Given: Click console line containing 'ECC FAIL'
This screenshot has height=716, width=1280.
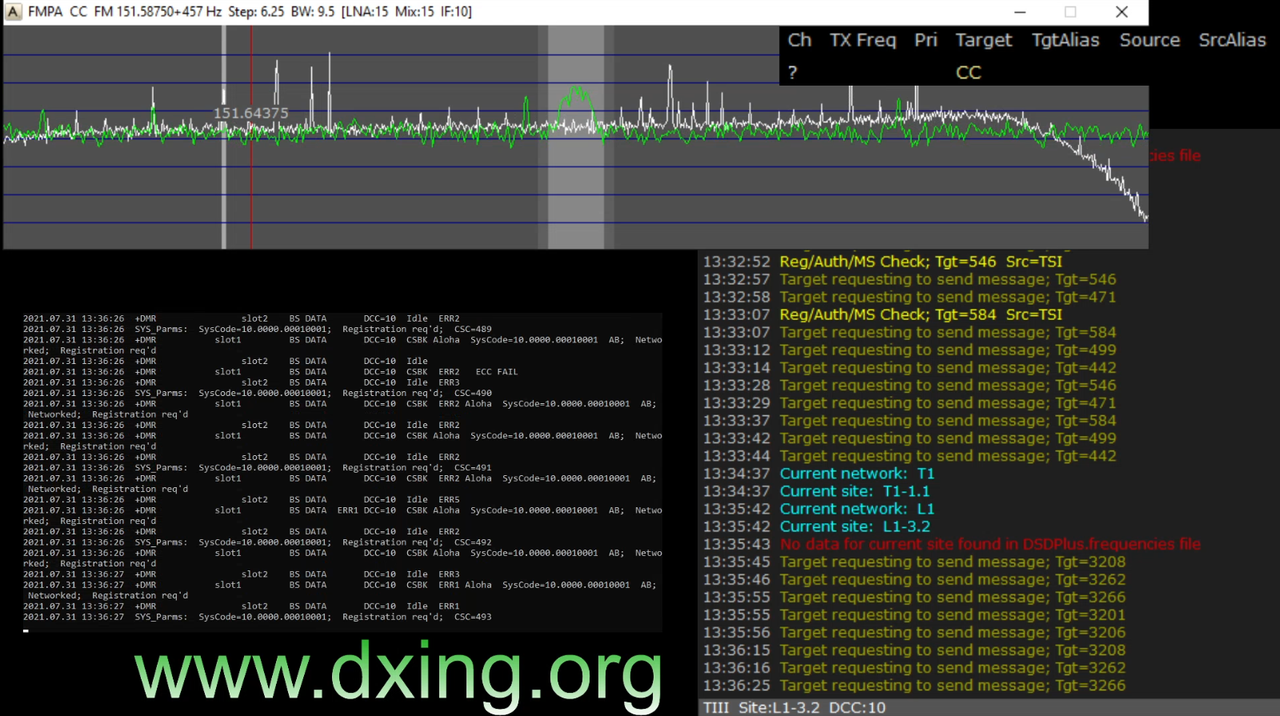Looking at the screenshot, I should tap(270, 372).
